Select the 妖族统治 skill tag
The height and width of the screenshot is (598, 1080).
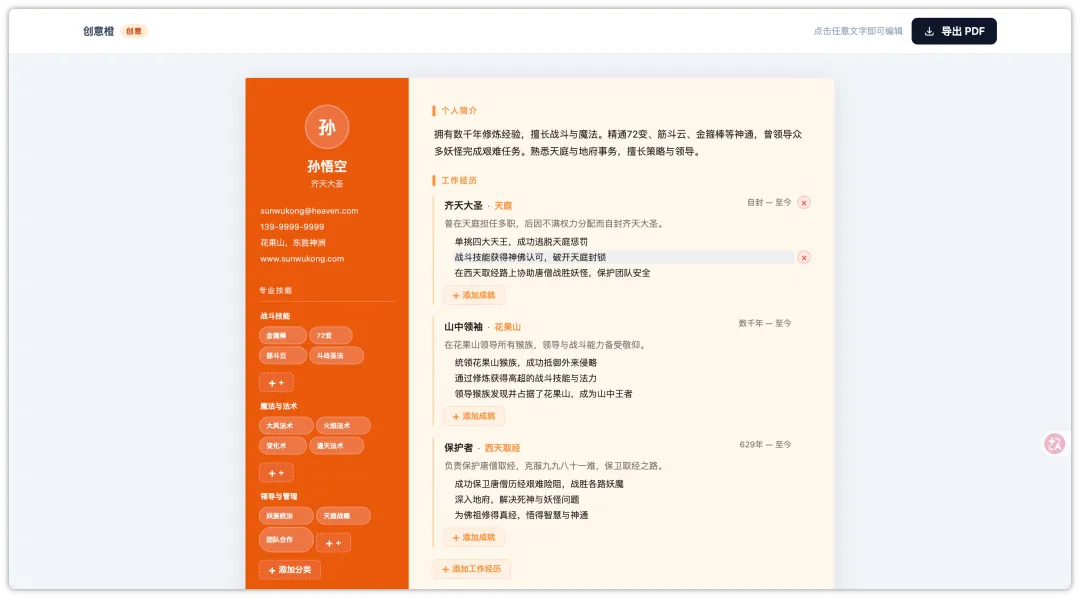[x=286, y=516]
